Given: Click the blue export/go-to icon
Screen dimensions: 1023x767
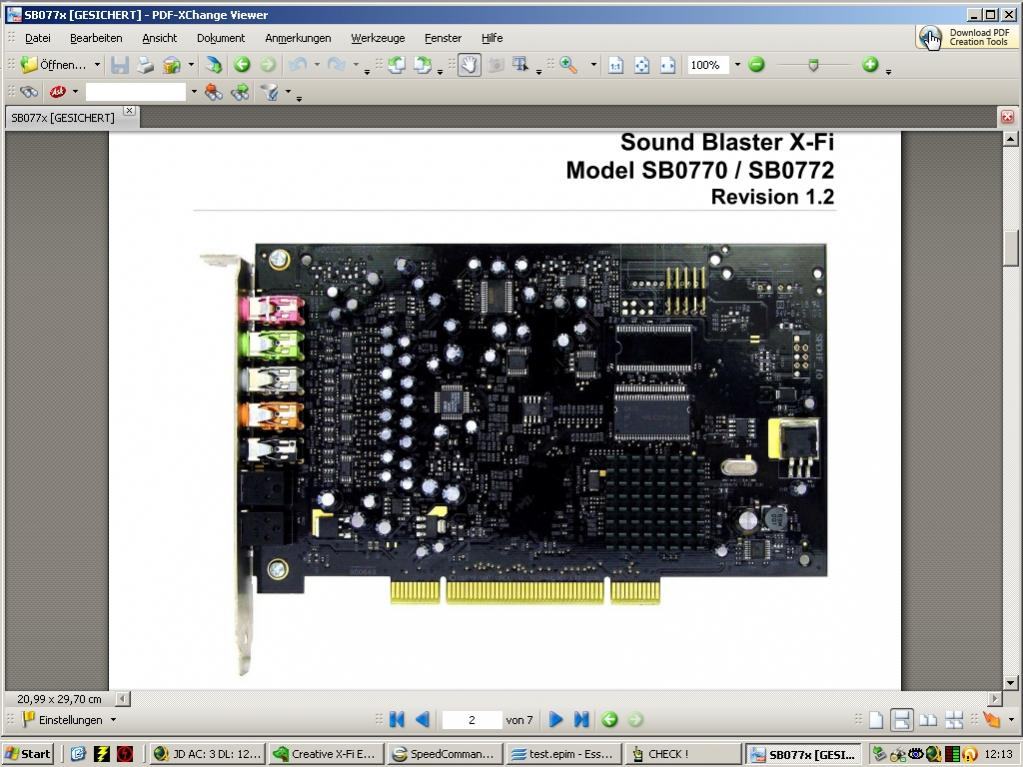Looking at the screenshot, I should 213,65.
